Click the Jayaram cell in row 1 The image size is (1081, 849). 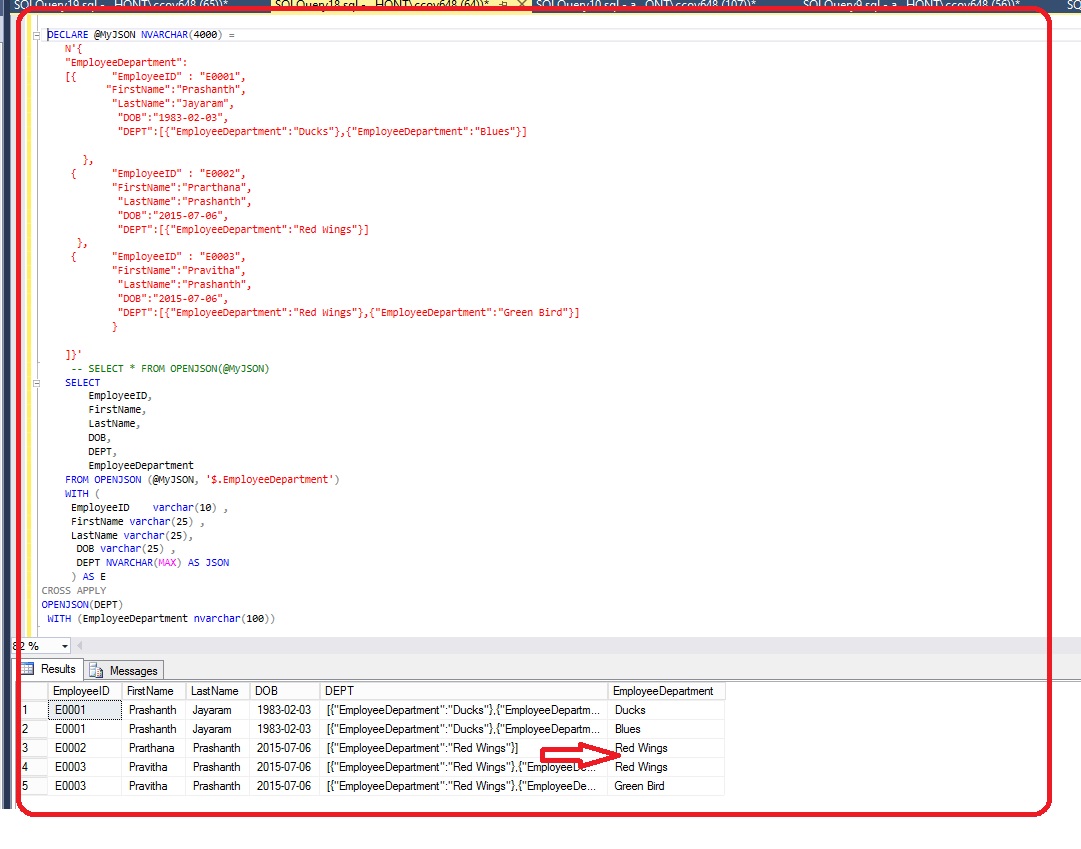(217, 710)
